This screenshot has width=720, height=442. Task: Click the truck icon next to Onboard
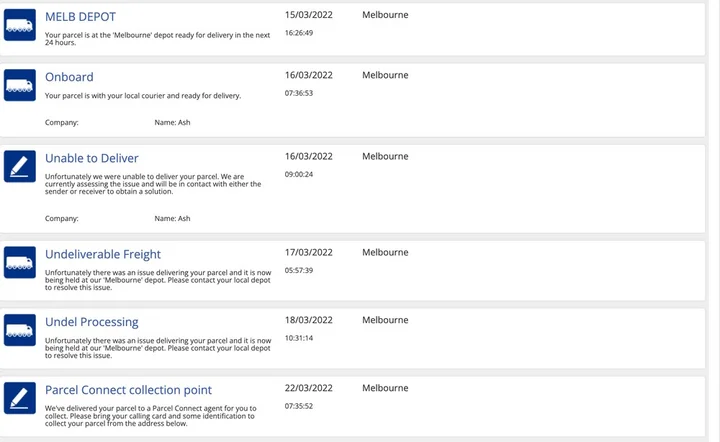point(20,85)
